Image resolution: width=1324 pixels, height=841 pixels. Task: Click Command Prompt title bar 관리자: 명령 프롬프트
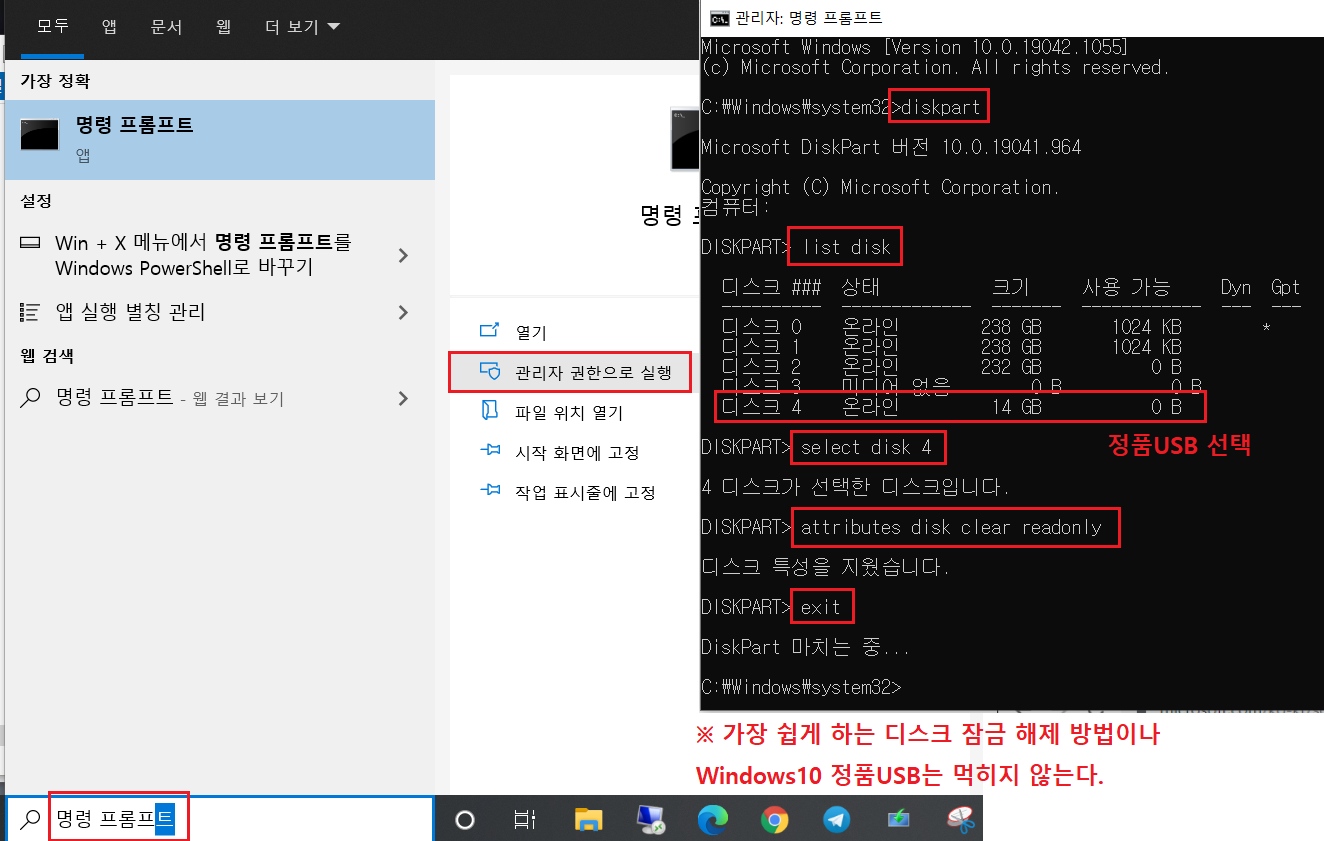point(808,18)
